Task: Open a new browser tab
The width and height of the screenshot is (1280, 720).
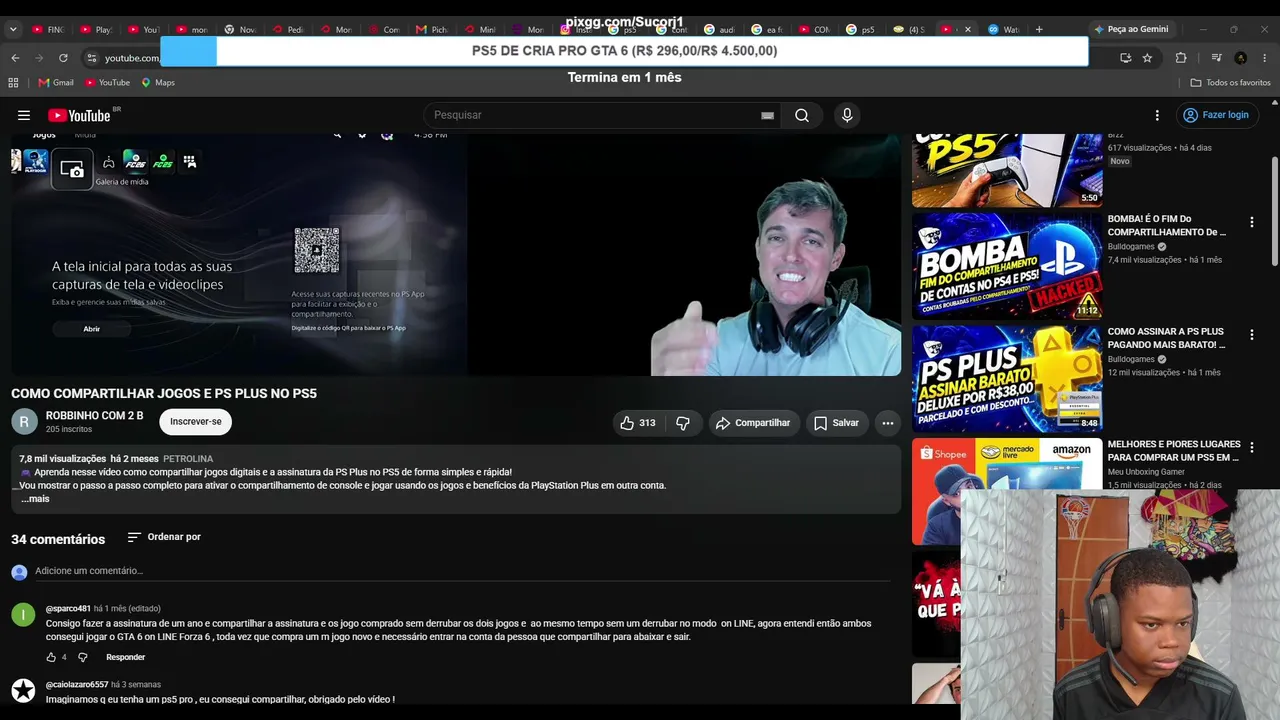Action: [x=1039, y=29]
